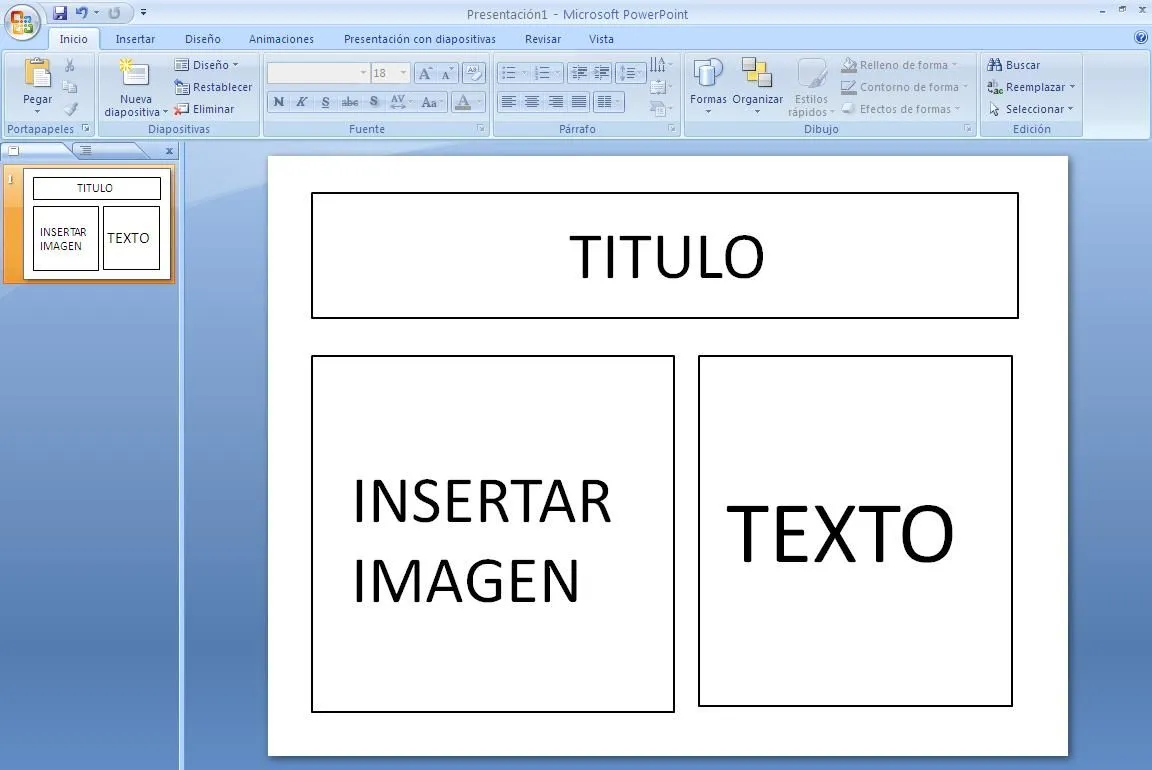Image resolution: width=1152 pixels, height=770 pixels.
Task: Switch to the Animaciones ribbon tab
Action: tap(281, 39)
